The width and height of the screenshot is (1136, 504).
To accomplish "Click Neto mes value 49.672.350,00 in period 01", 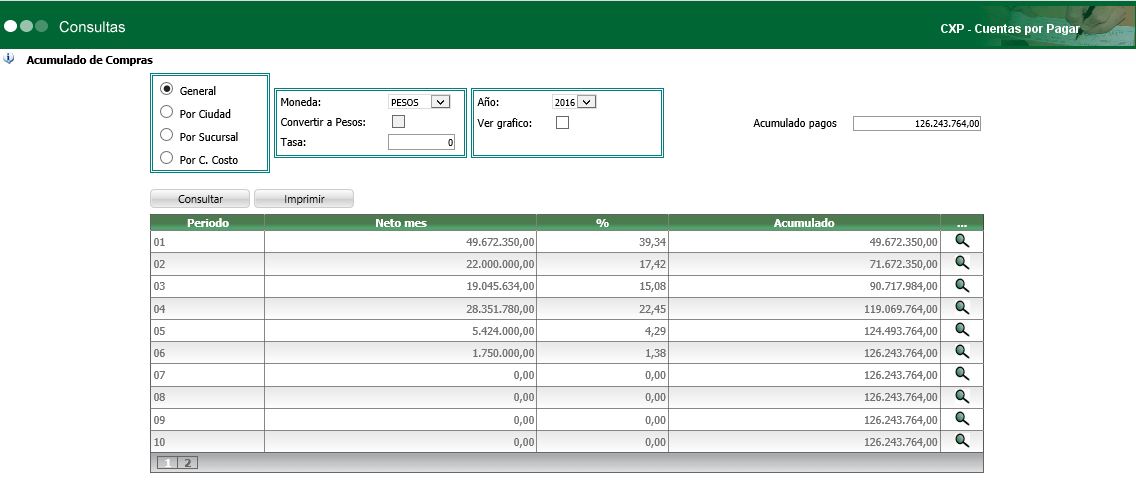I will (500, 242).
